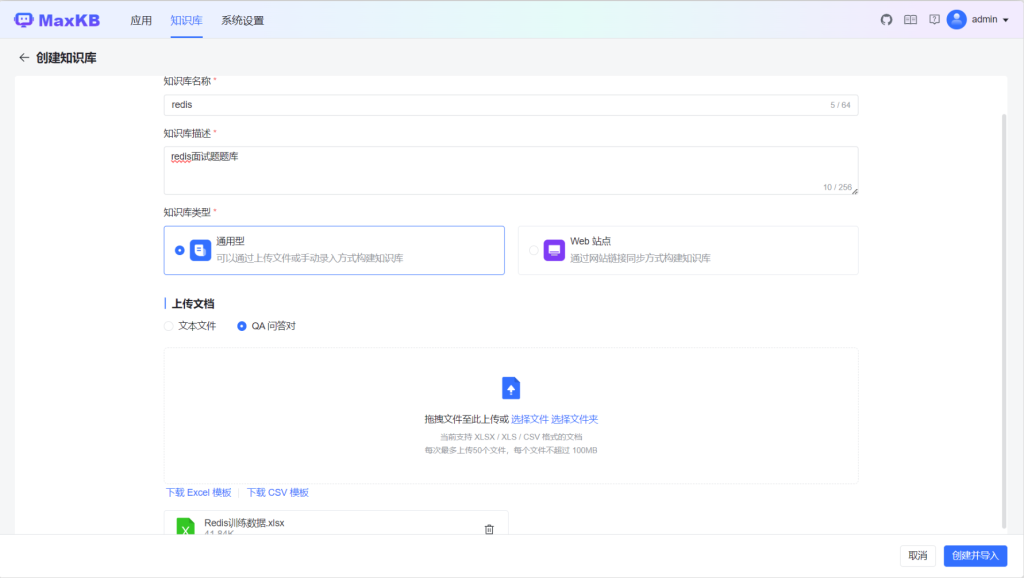Delete the Redis训练数据.xlsx file with trash icon
This screenshot has width=1024, height=578.
pyautogui.click(x=489, y=529)
